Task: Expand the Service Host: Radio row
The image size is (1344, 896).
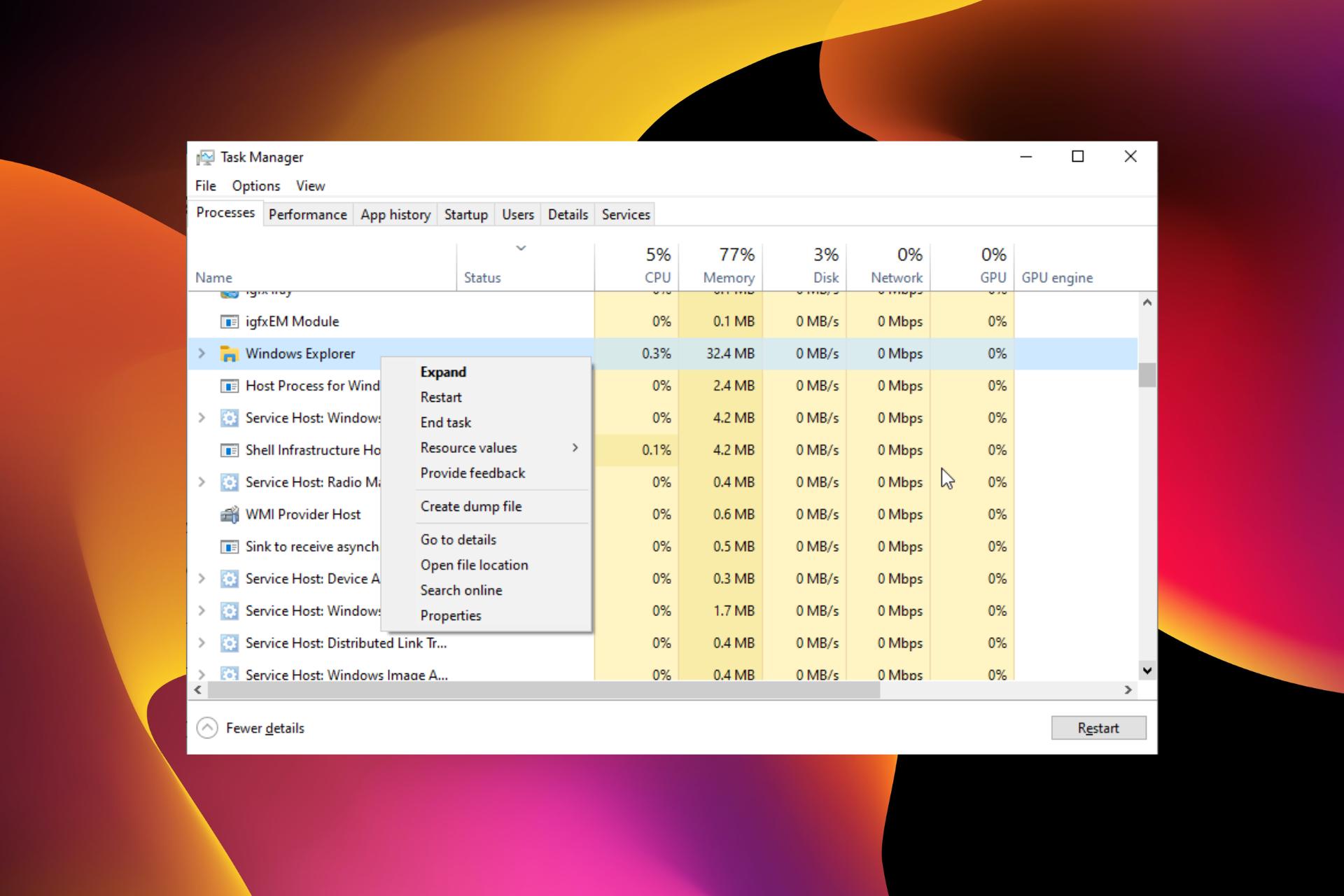Action: [x=202, y=482]
